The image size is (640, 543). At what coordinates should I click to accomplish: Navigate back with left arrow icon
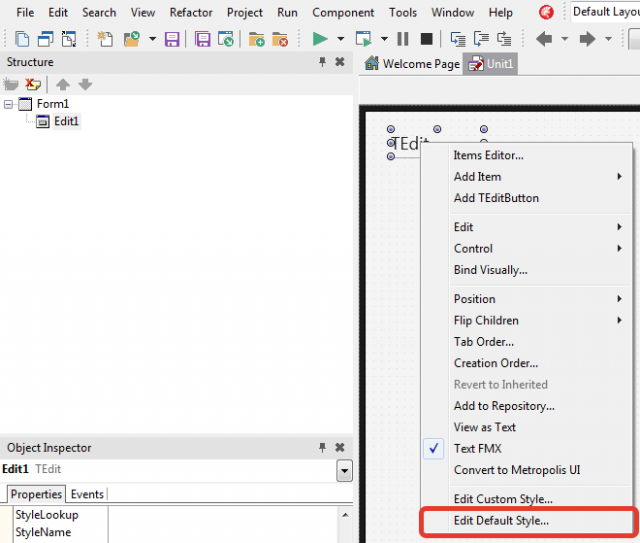point(544,39)
